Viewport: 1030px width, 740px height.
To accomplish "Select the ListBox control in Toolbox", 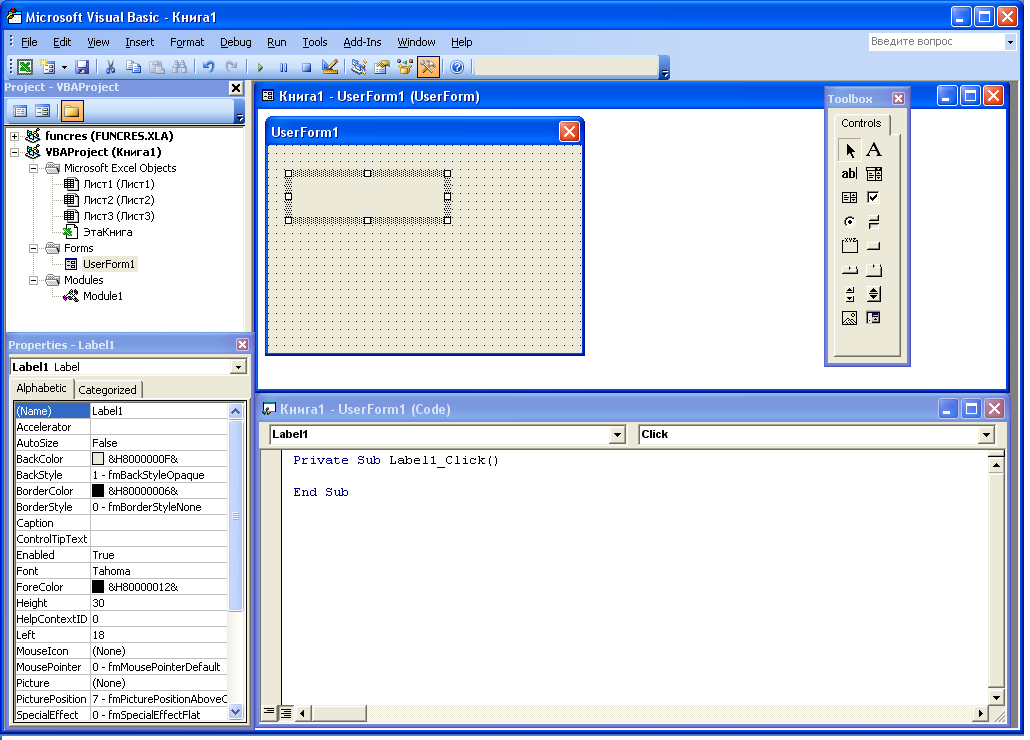I will pyautogui.click(x=849, y=198).
